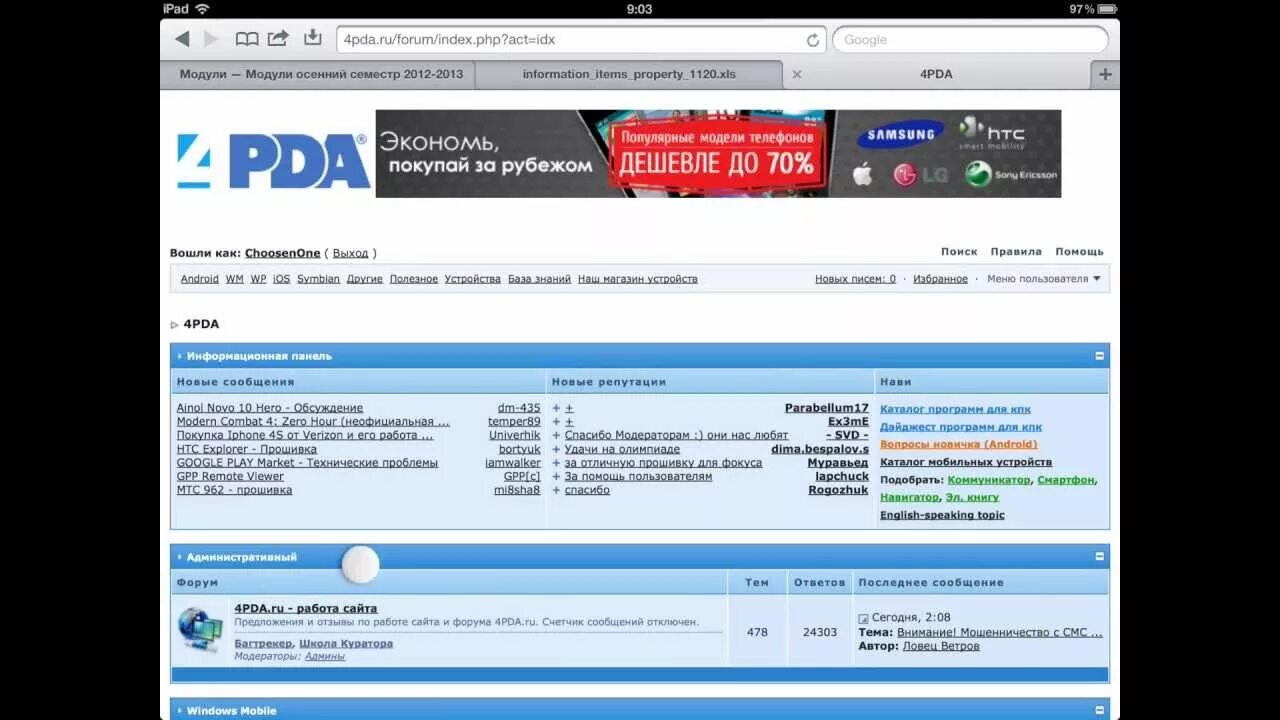Viewport: 1280px width, 720px height.
Task: Tap the download tray icon
Action: (313, 38)
